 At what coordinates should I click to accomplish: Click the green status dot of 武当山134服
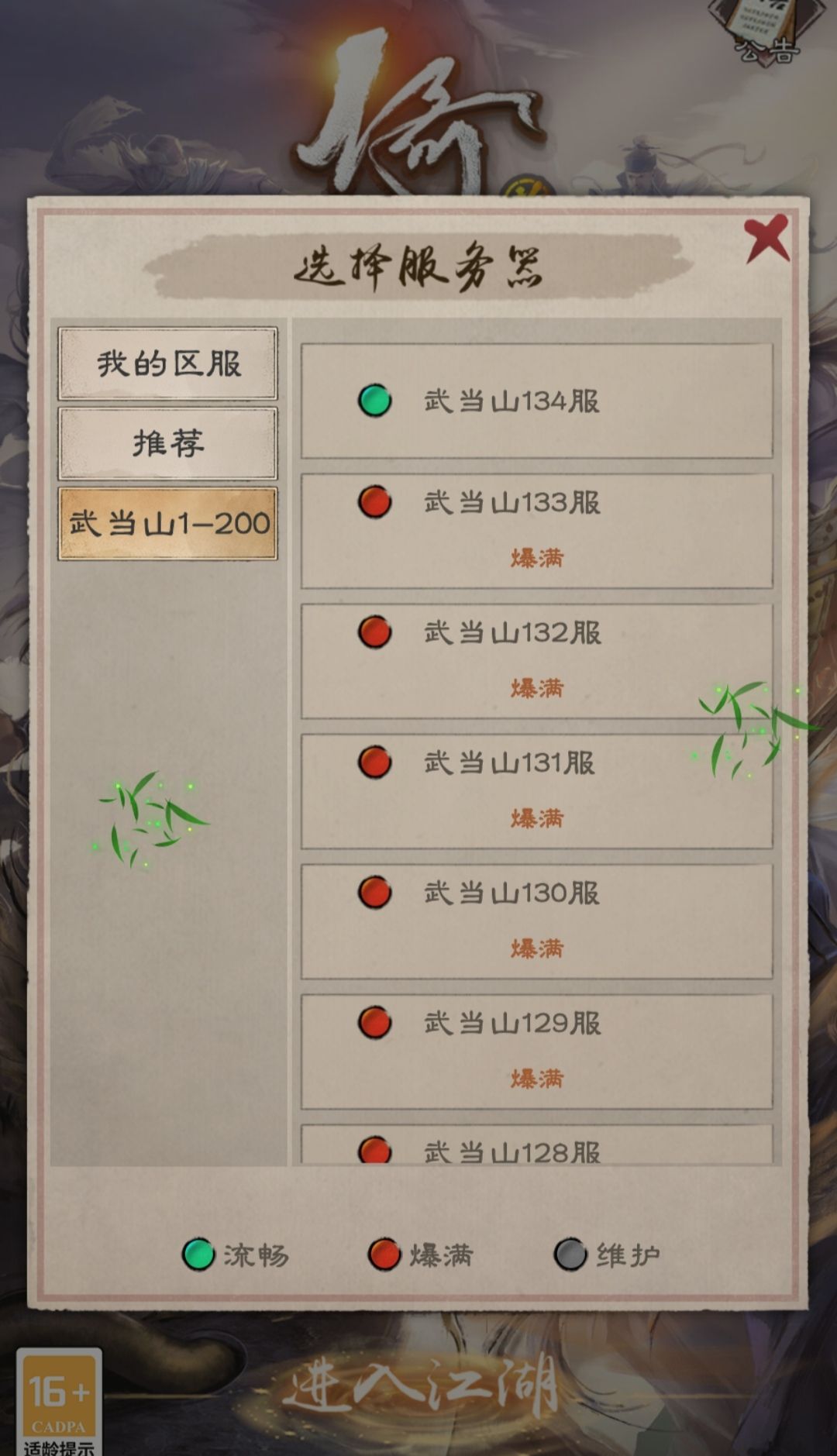pyautogui.click(x=374, y=401)
